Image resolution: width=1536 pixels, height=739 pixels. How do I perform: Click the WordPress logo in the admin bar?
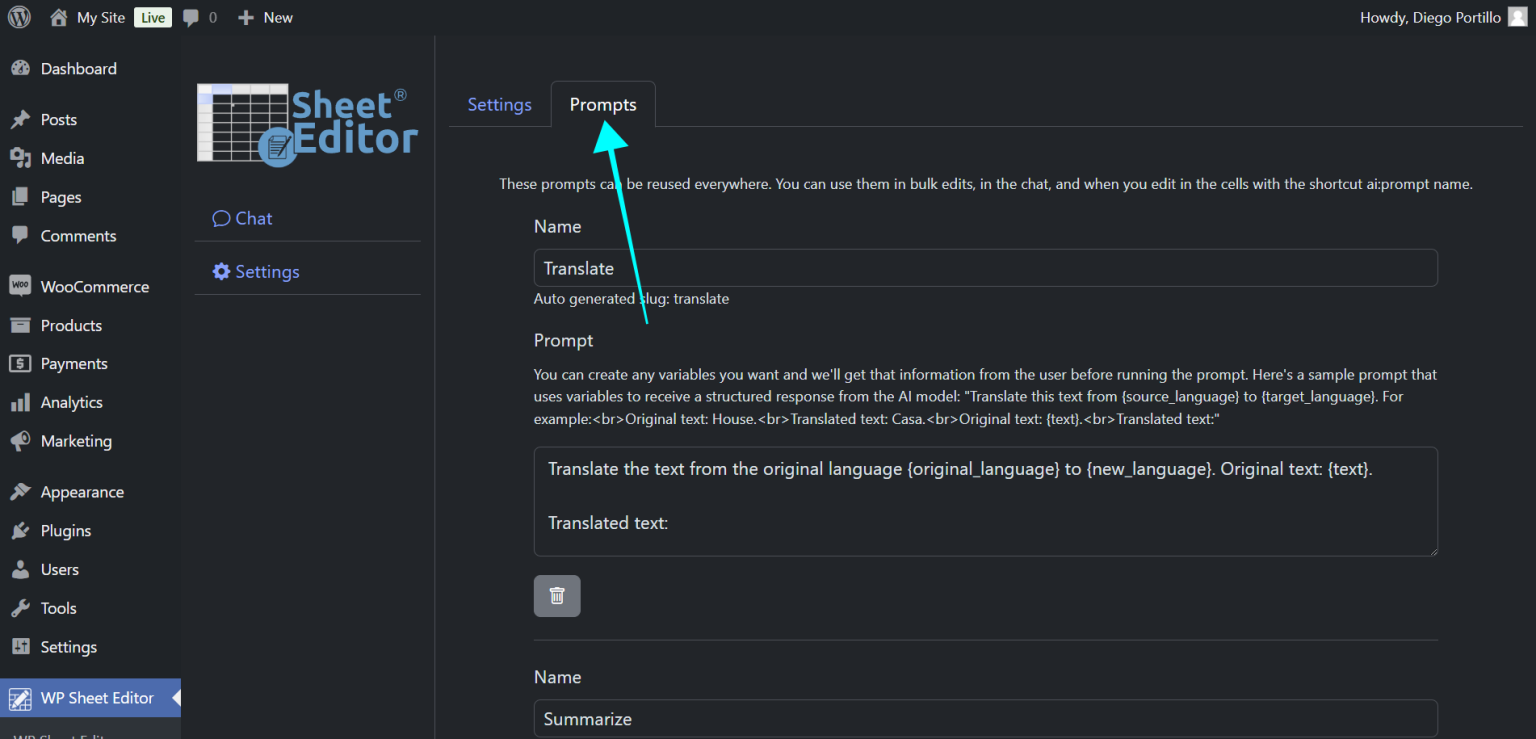pyautogui.click(x=19, y=17)
